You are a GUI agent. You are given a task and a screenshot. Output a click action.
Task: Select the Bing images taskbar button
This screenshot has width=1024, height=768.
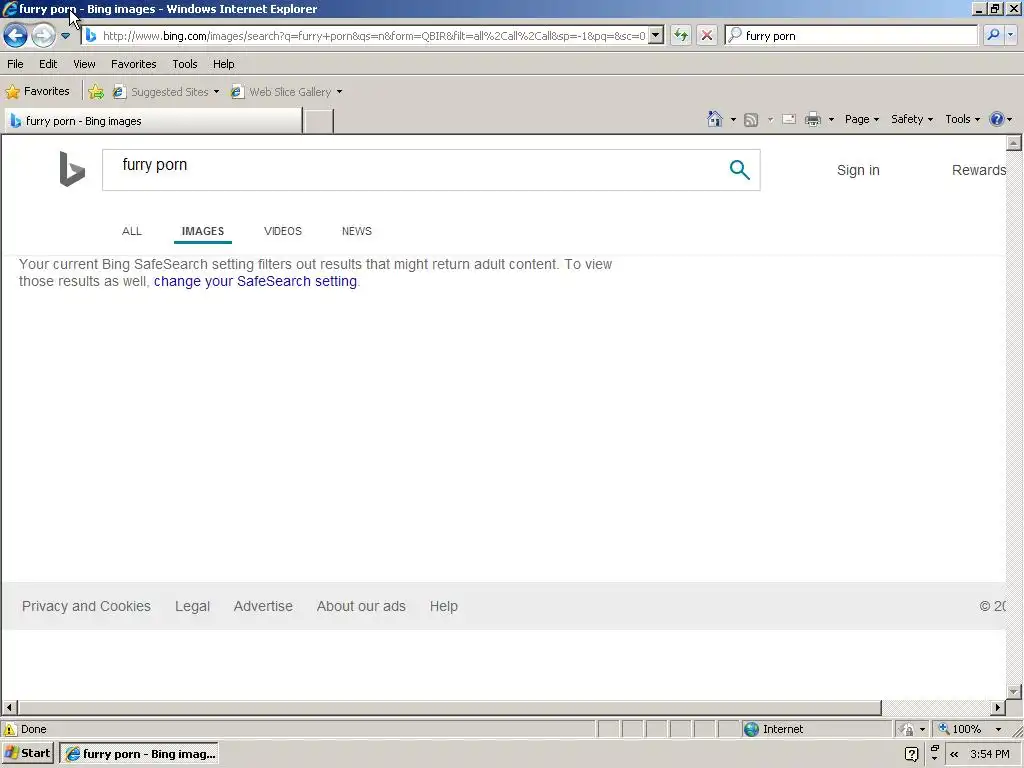(x=140, y=754)
